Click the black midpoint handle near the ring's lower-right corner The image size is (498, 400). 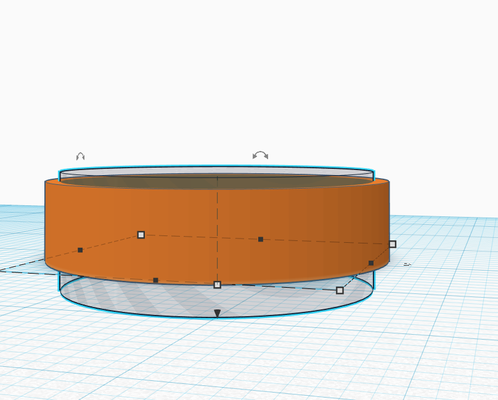tap(371, 263)
